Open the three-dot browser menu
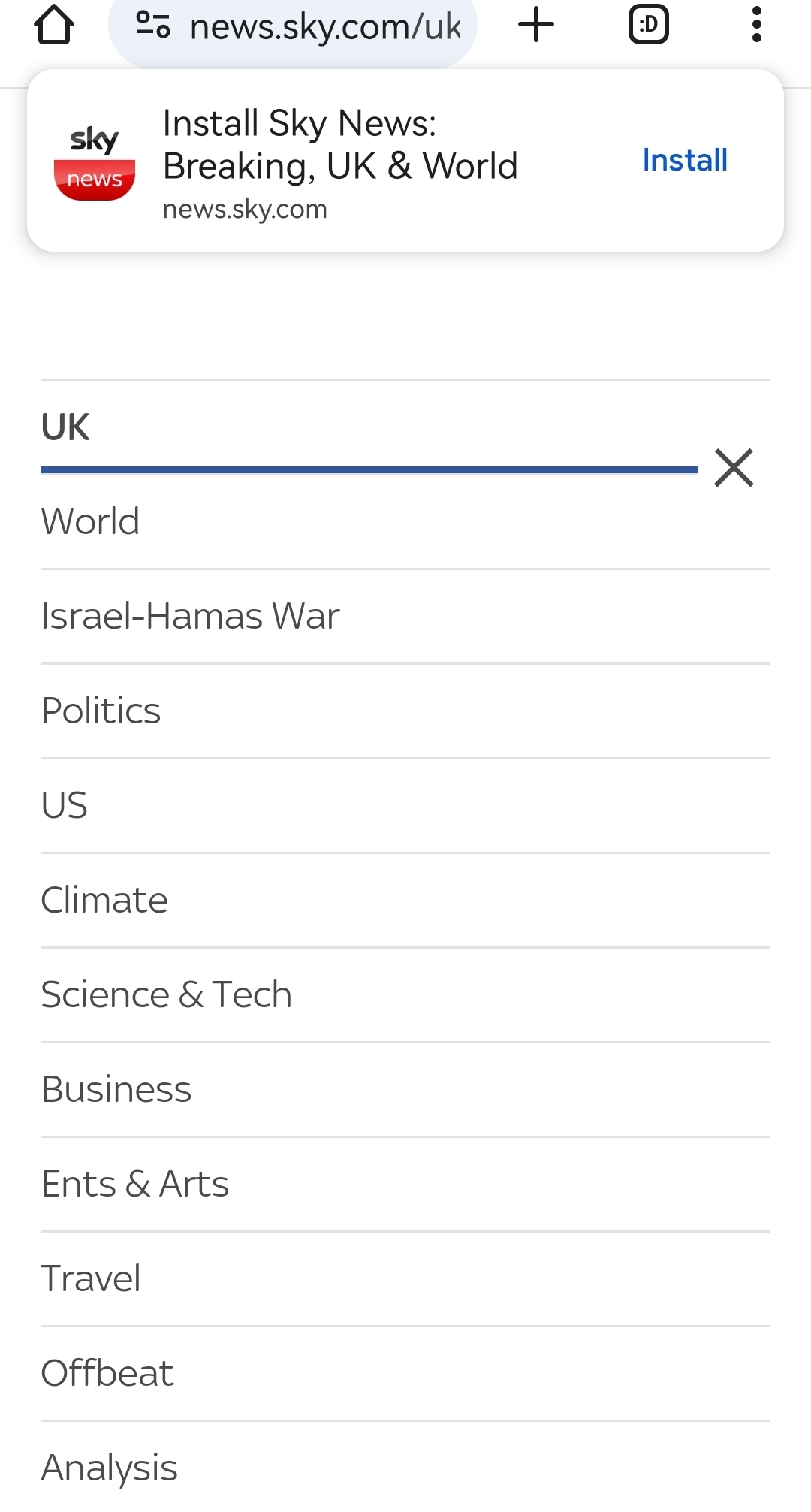 pyautogui.click(x=756, y=26)
